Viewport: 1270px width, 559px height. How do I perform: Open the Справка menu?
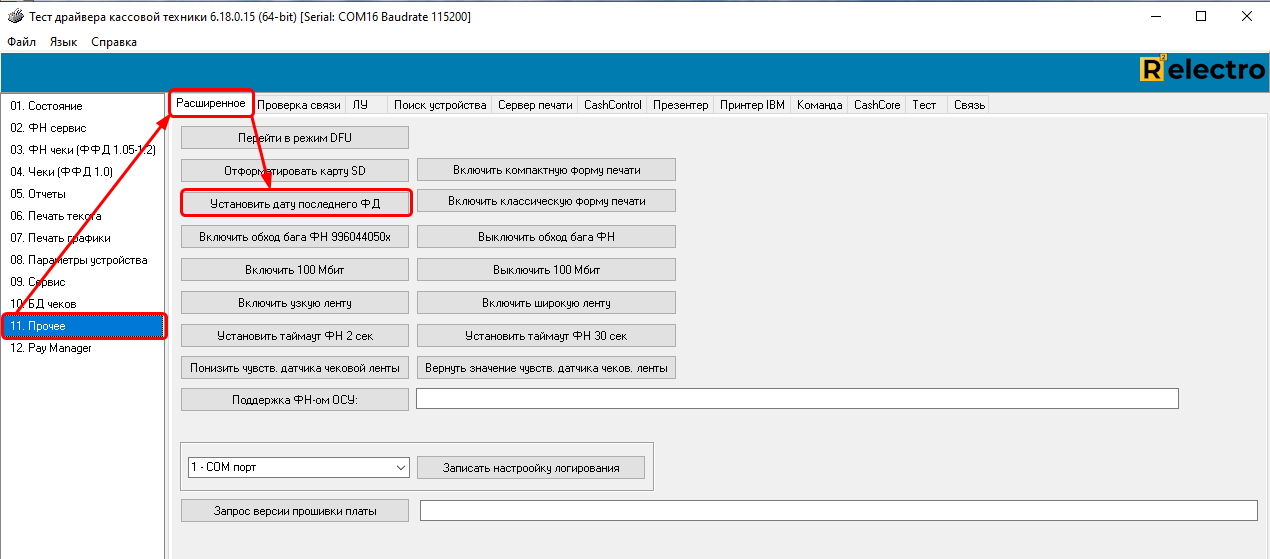pyautogui.click(x=114, y=42)
